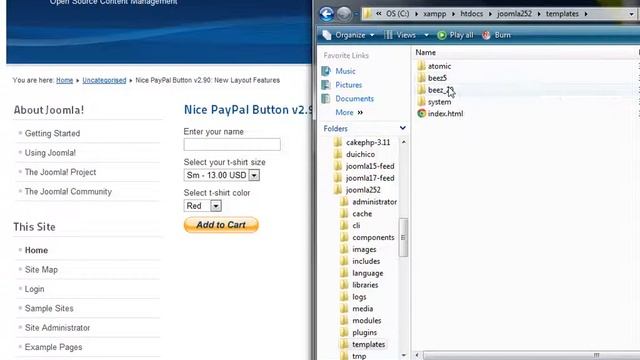Select the beez5 folder icon

point(422,78)
